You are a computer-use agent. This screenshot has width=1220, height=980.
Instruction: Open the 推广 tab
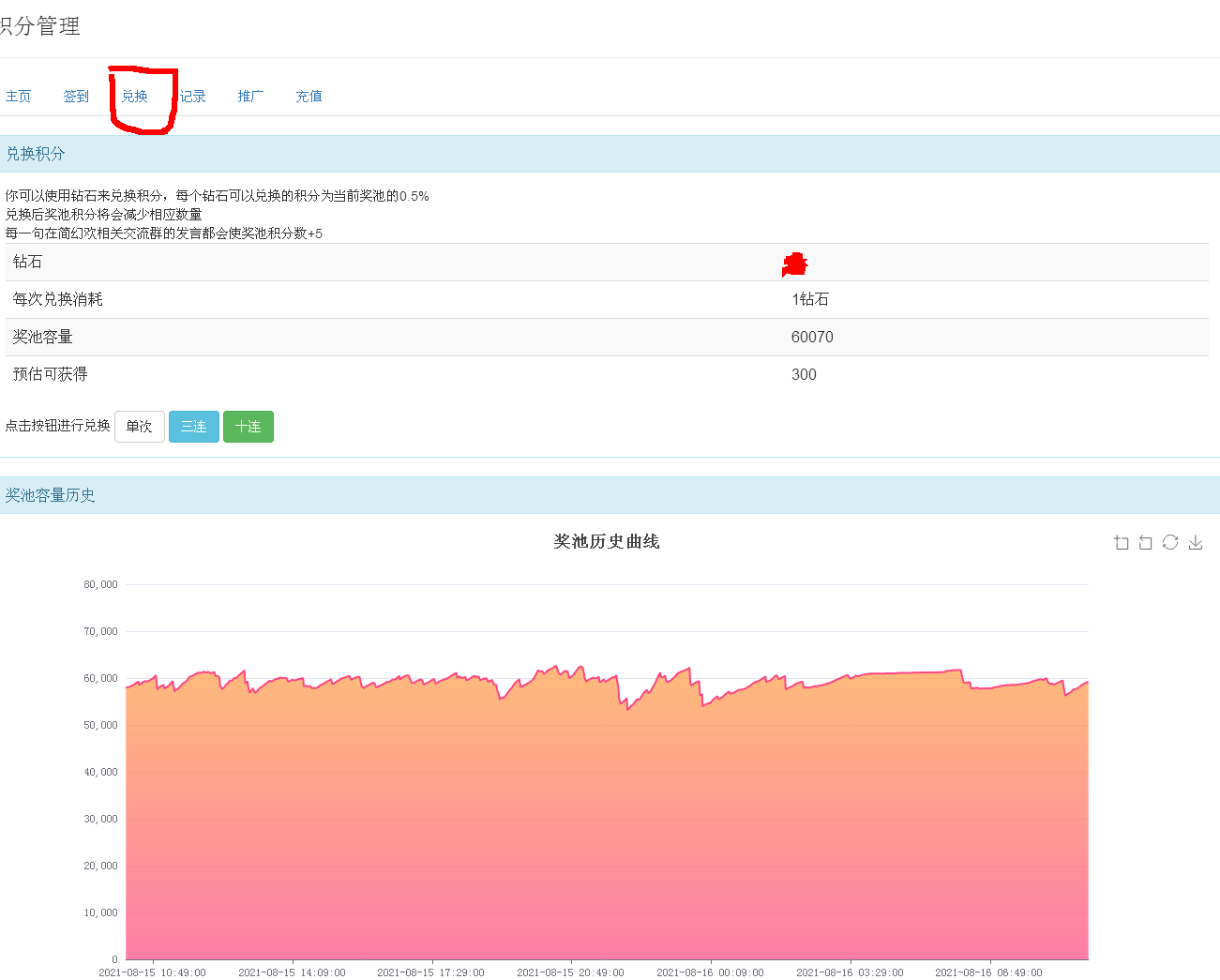(x=250, y=96)
